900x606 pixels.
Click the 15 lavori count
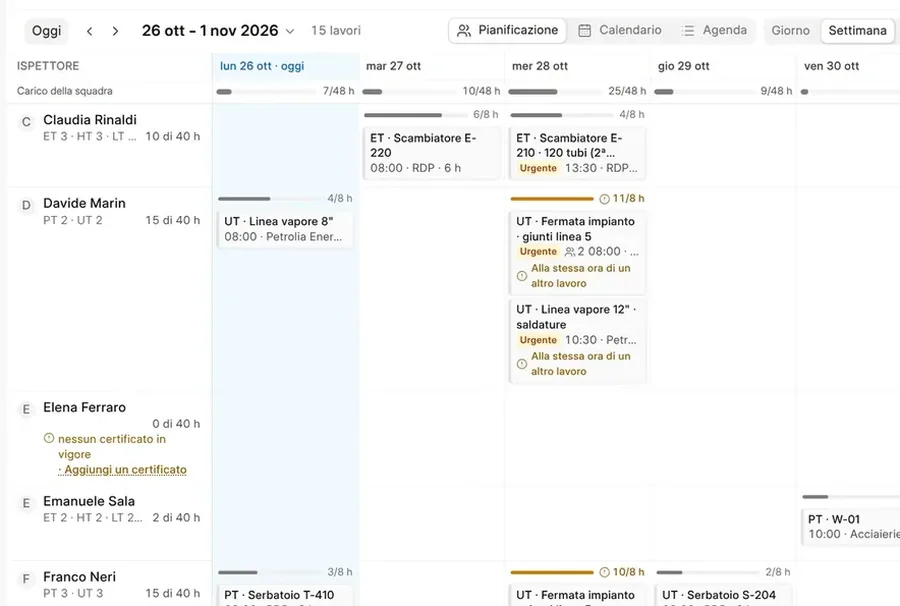[x=336, y=30]
